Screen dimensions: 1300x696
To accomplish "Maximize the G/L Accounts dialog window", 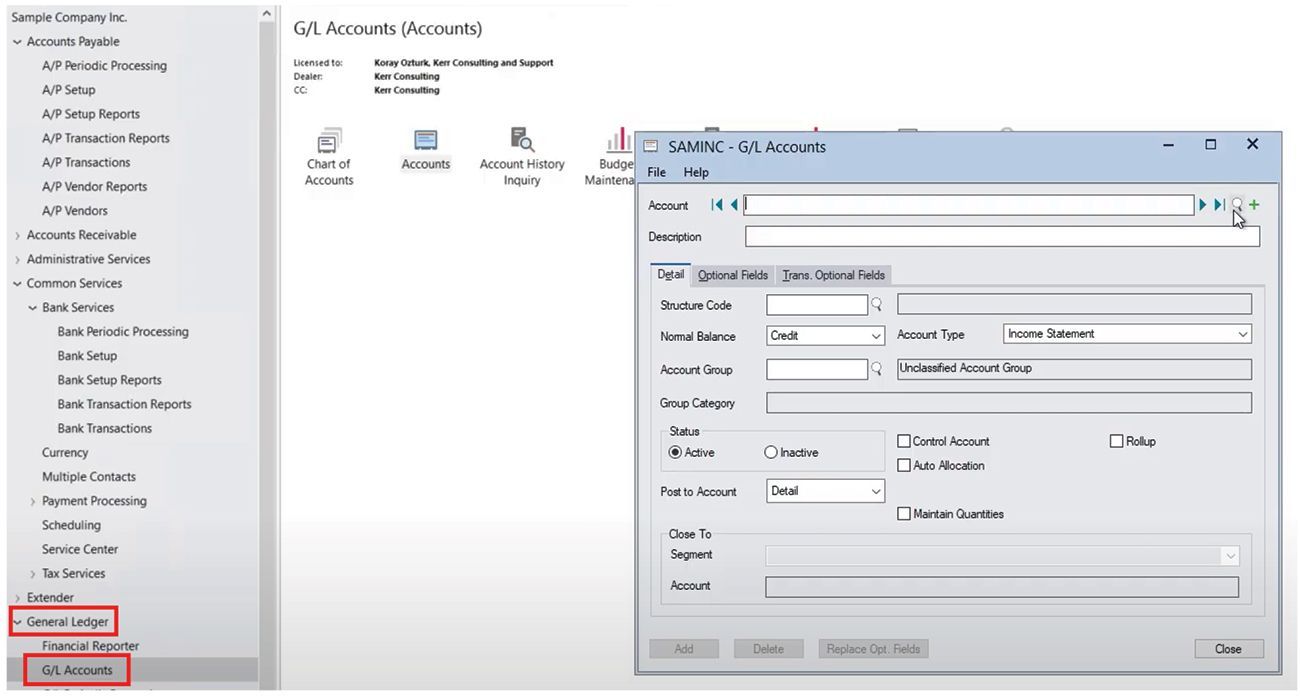I will click(1211, 145).
